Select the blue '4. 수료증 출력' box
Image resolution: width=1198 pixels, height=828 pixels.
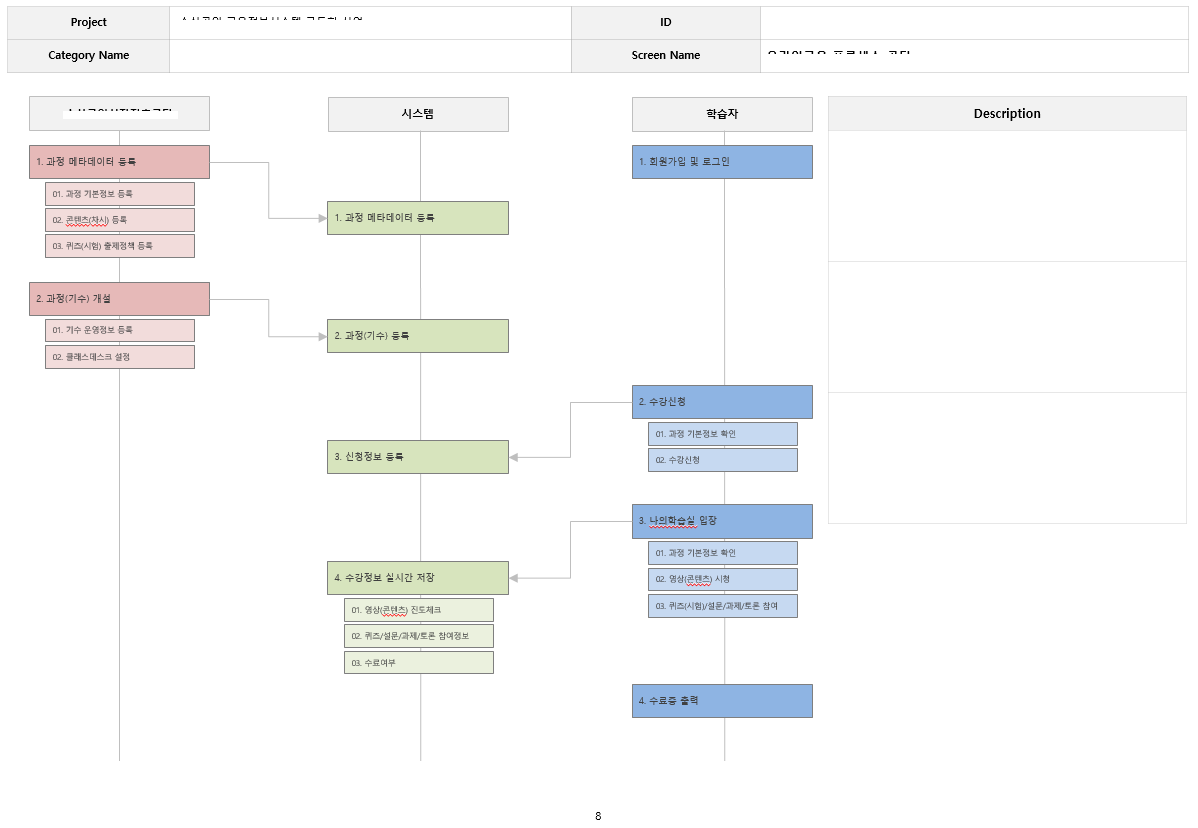pyautogui.click(x=722, y=701)
